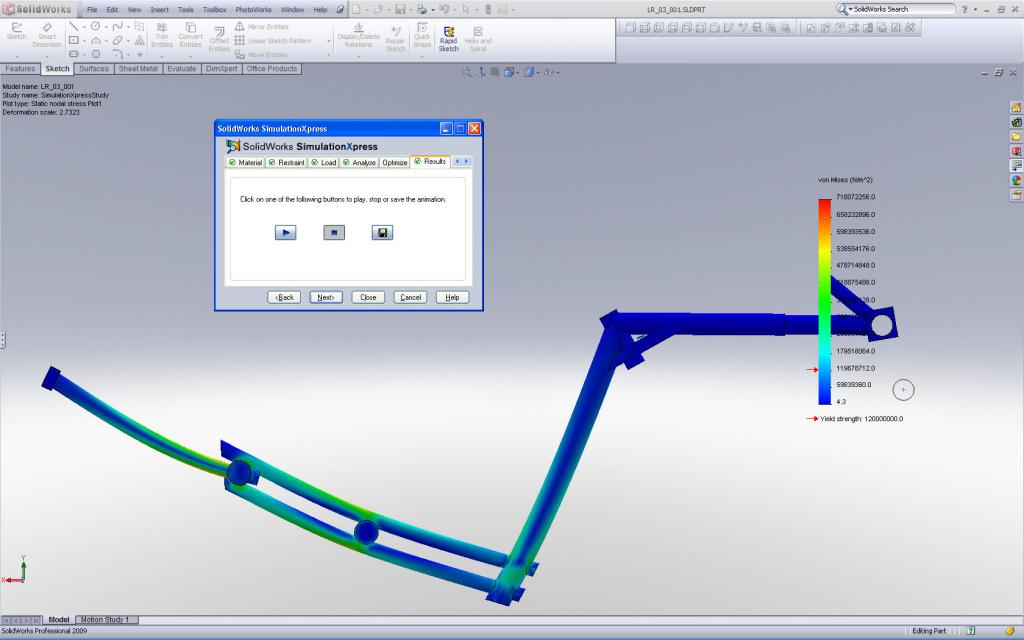Click the Sketch tool in the ribbon
Image resolution: width=1024 pixels, height=640 pixels.
click(16, 31)
